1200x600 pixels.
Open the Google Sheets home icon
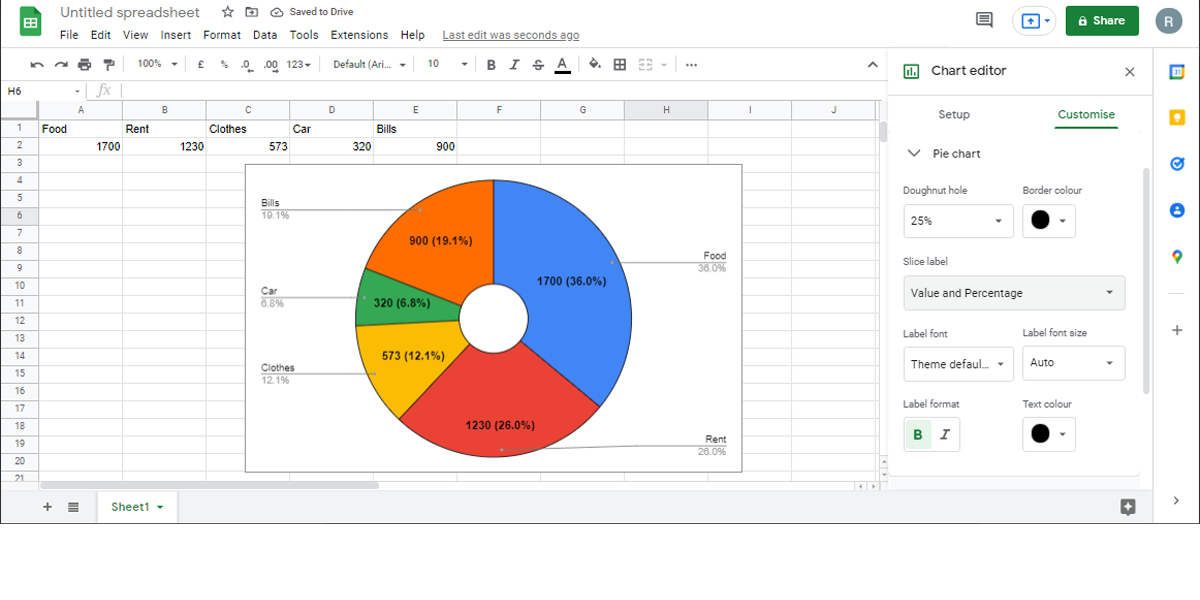[31, 22]
